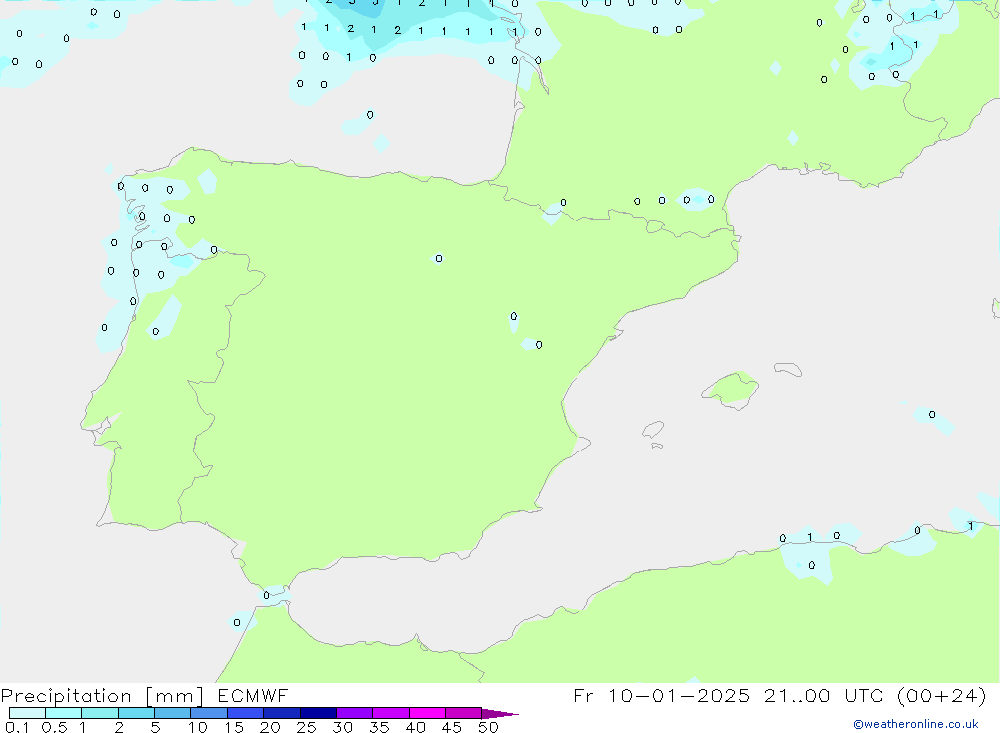Click the Menorca island outline

(x=787, y=370)
